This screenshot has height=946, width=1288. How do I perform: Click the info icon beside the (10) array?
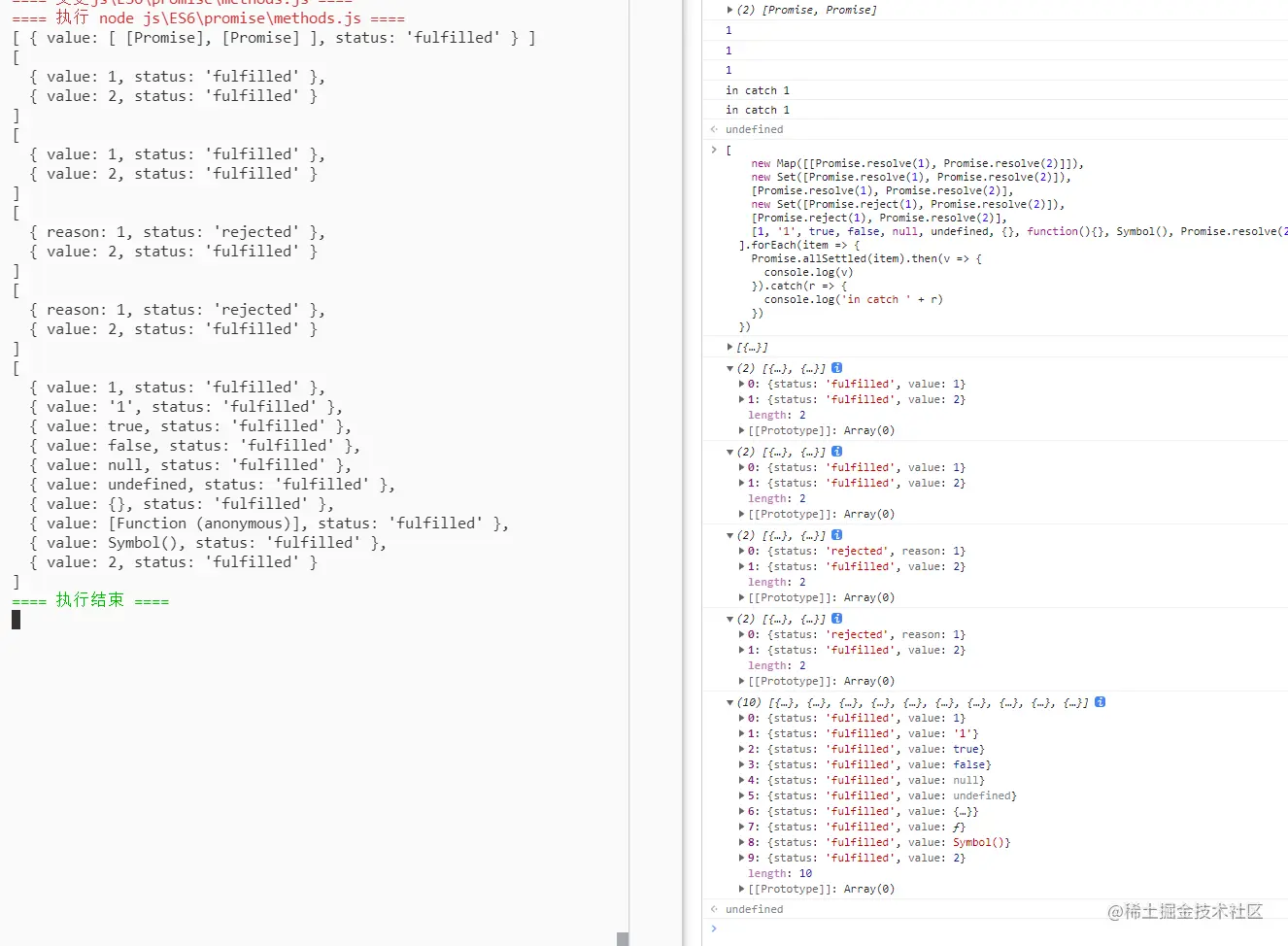click(x=1100, y=702)
